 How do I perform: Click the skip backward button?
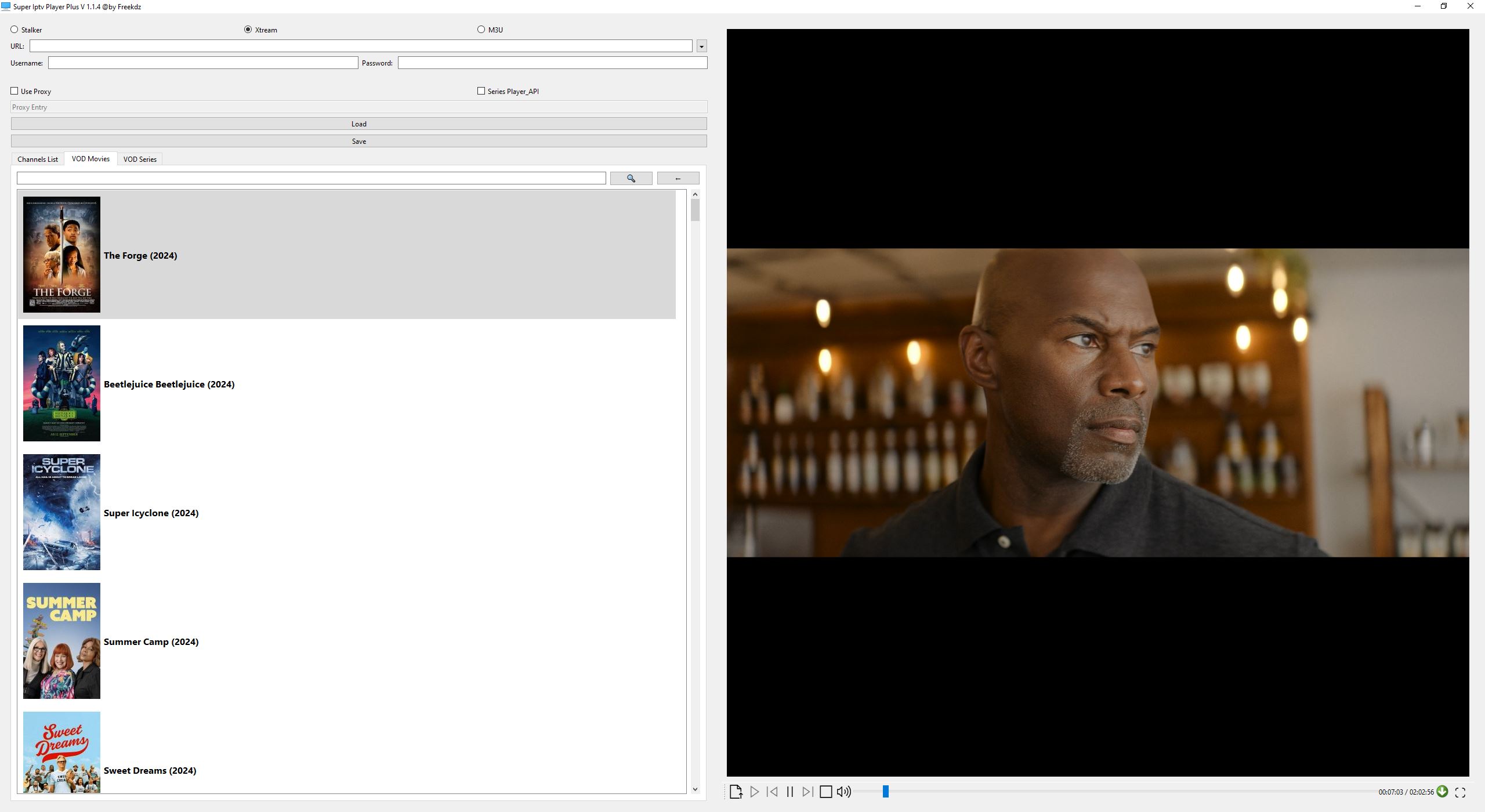click(773, 791)
